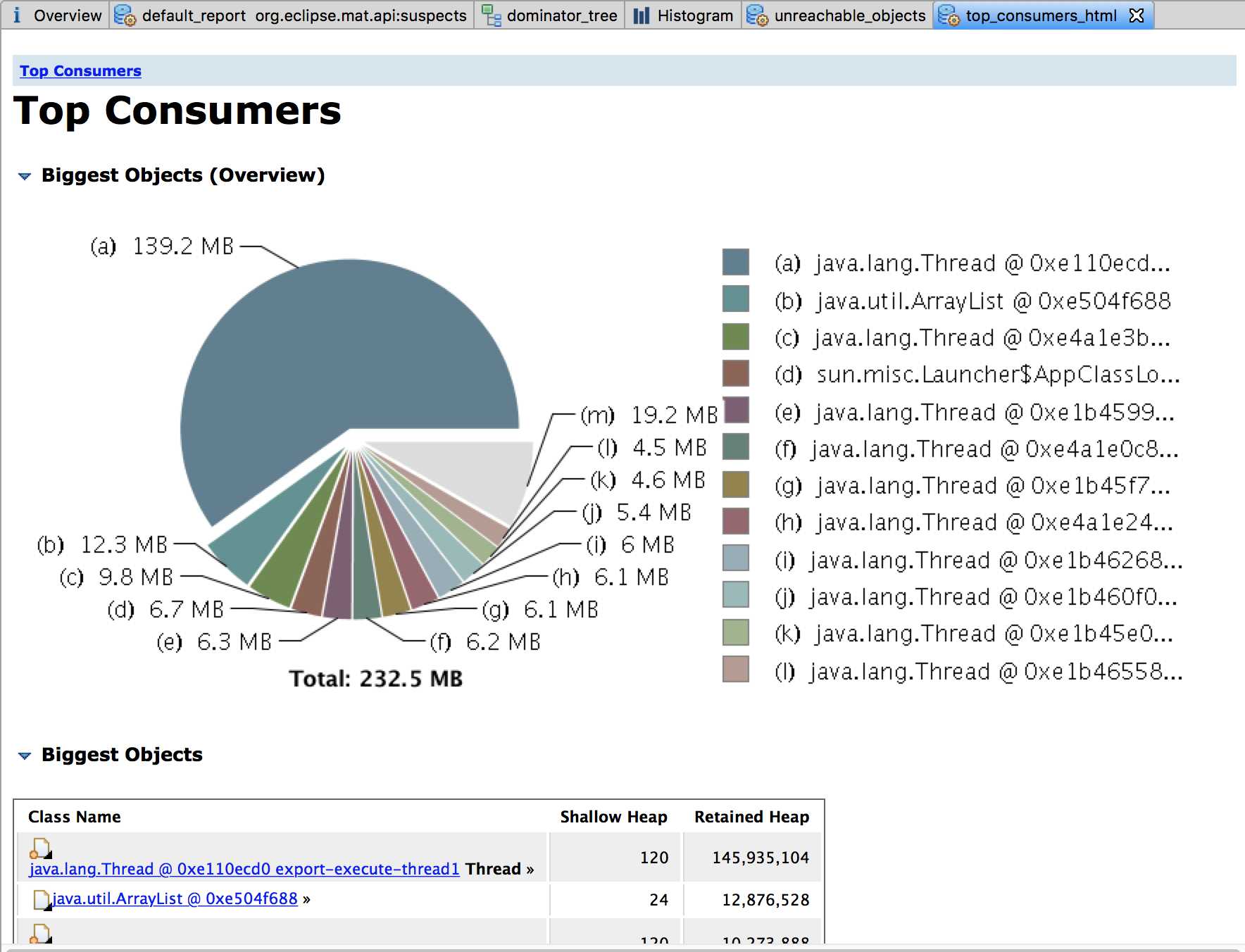
Task: Click legend swatch (c) Thread 0xe4a1e3b
Action: [x=736, y=336]
